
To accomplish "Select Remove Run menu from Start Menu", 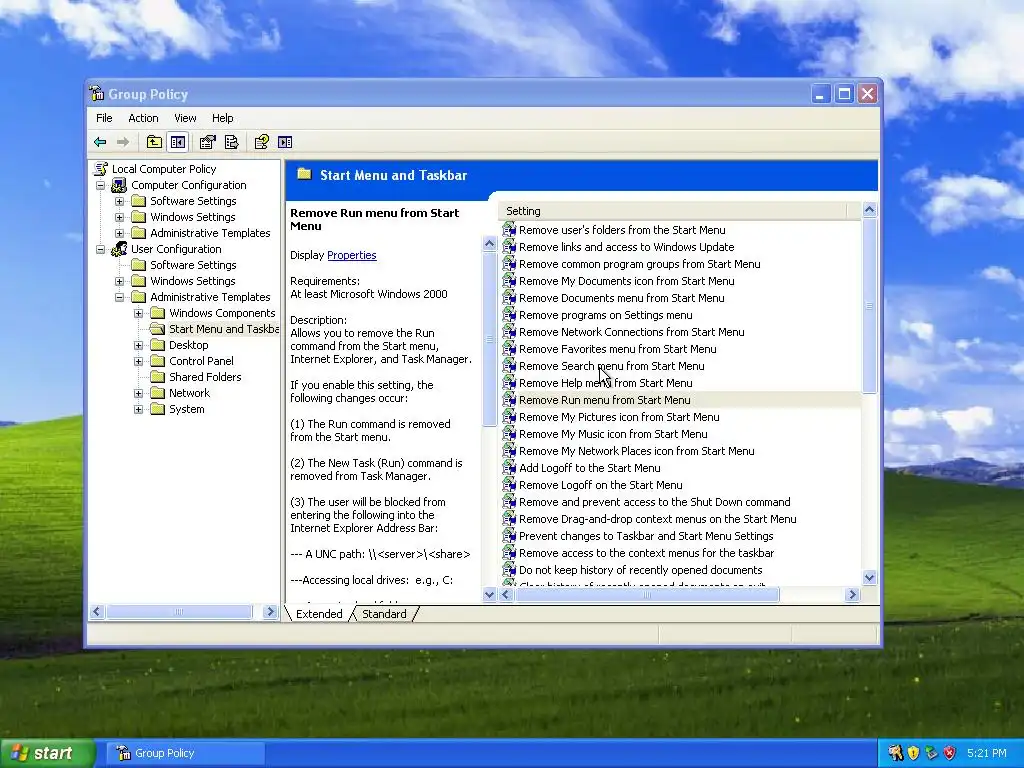I will [x=604, y=400].
